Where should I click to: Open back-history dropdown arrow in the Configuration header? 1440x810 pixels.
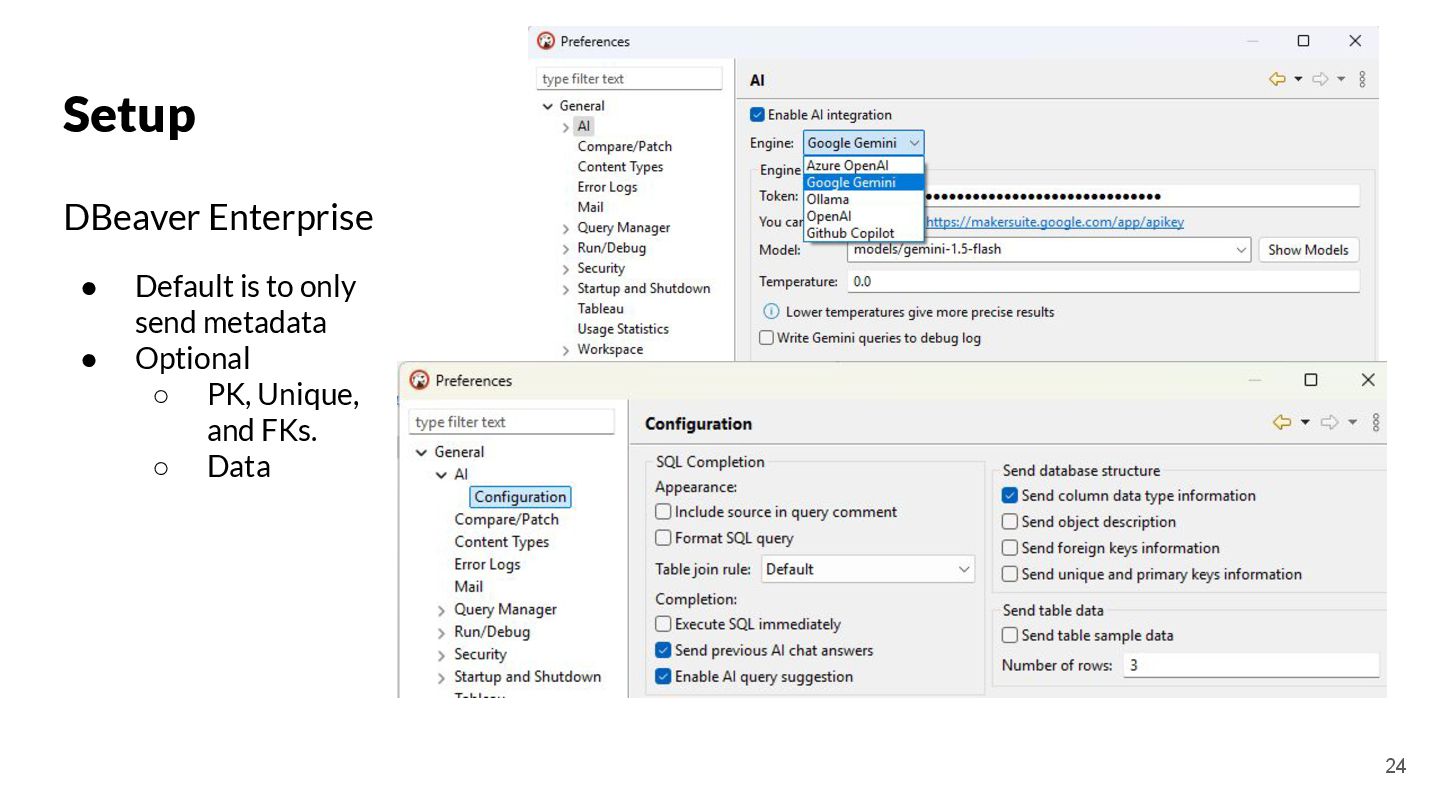point(1305,423)
